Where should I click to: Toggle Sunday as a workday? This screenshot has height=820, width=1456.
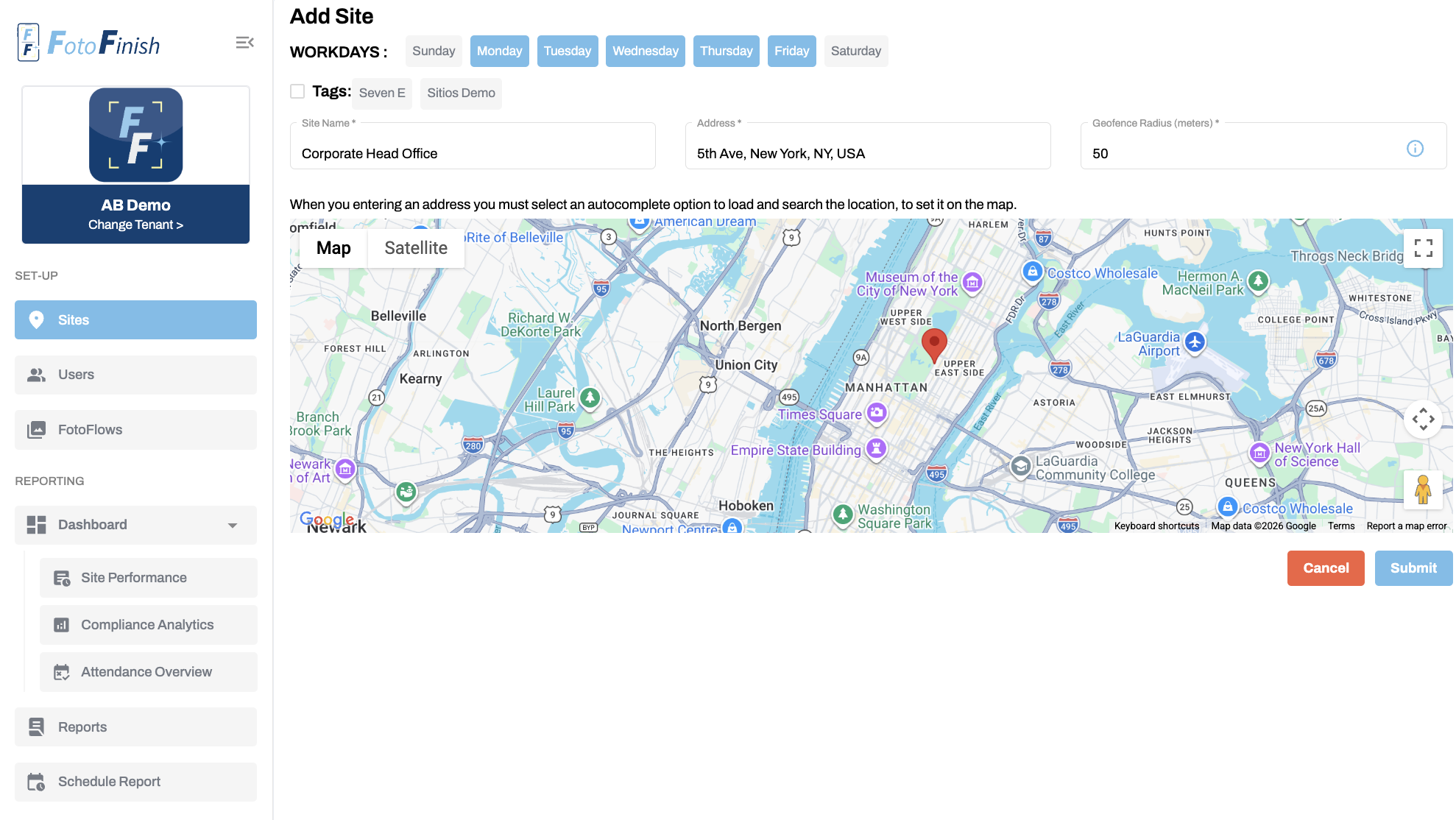(x=433, y=52)
